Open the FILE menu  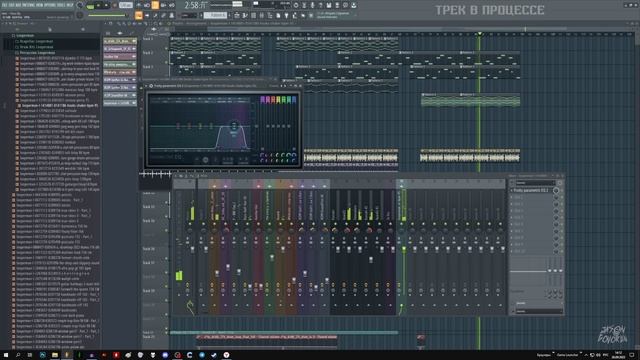[4, 5]
